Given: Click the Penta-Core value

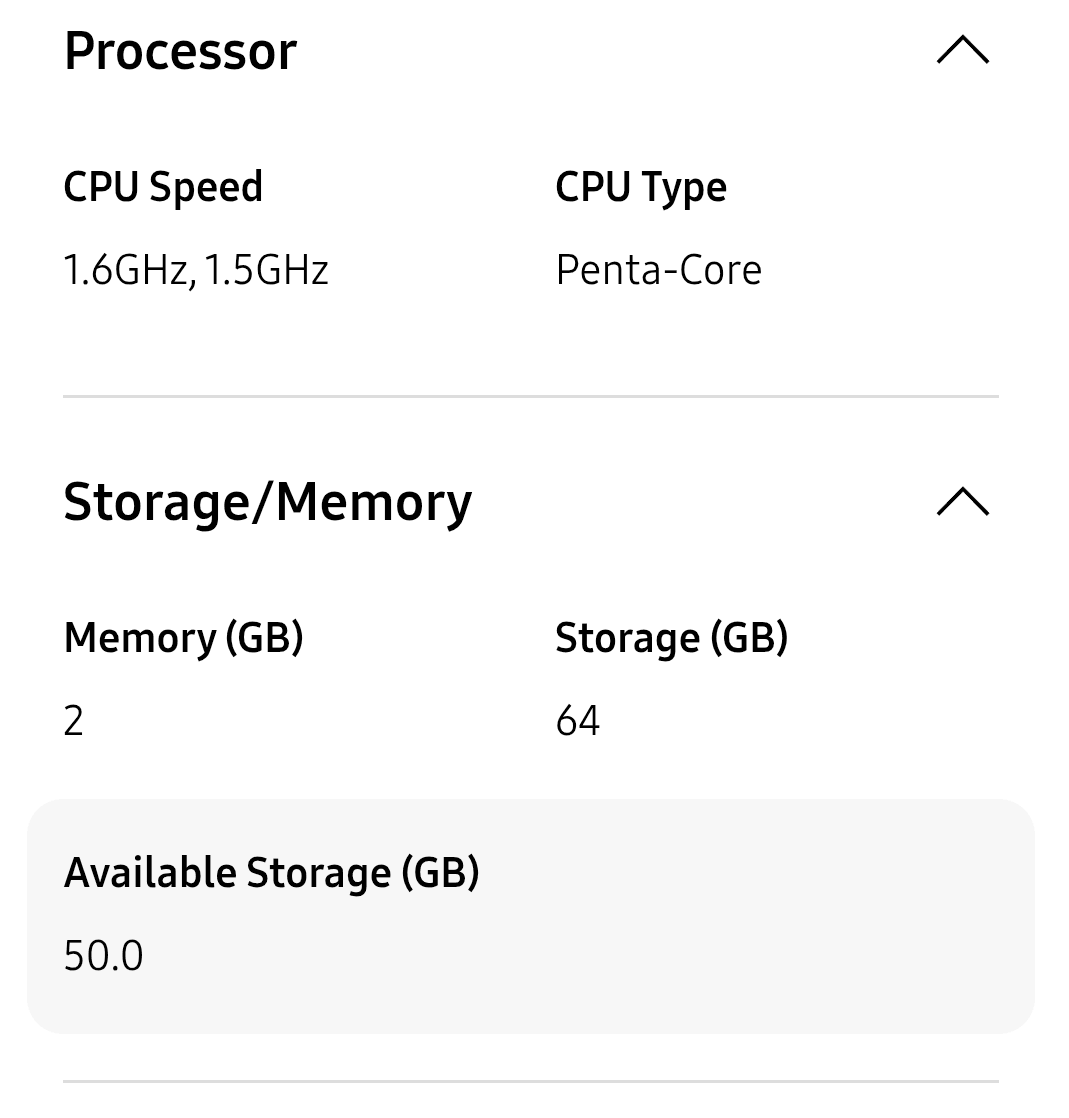Looking at the screenshot, I should 658,270.
